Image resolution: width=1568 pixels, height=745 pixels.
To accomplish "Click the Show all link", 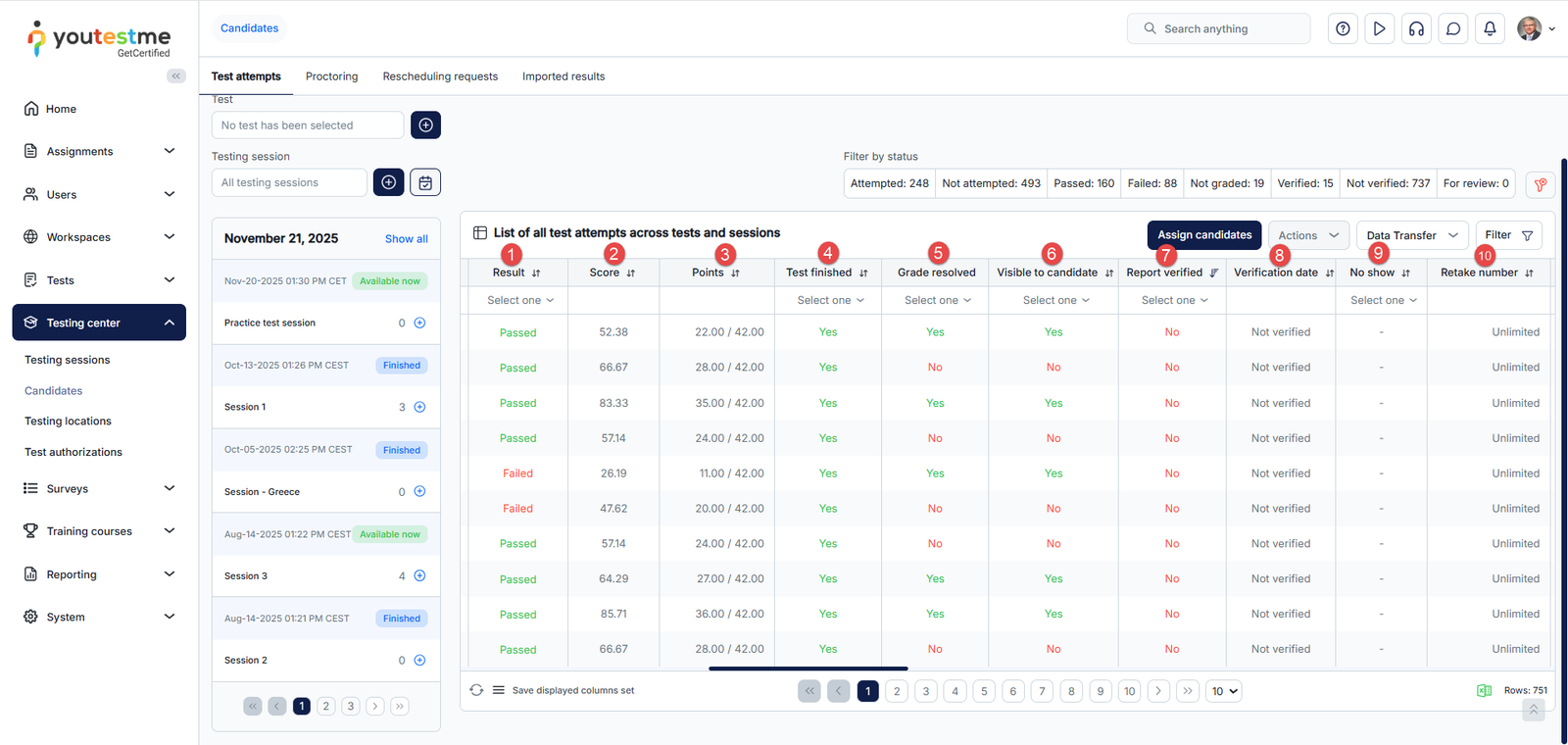I will (406, 239).
